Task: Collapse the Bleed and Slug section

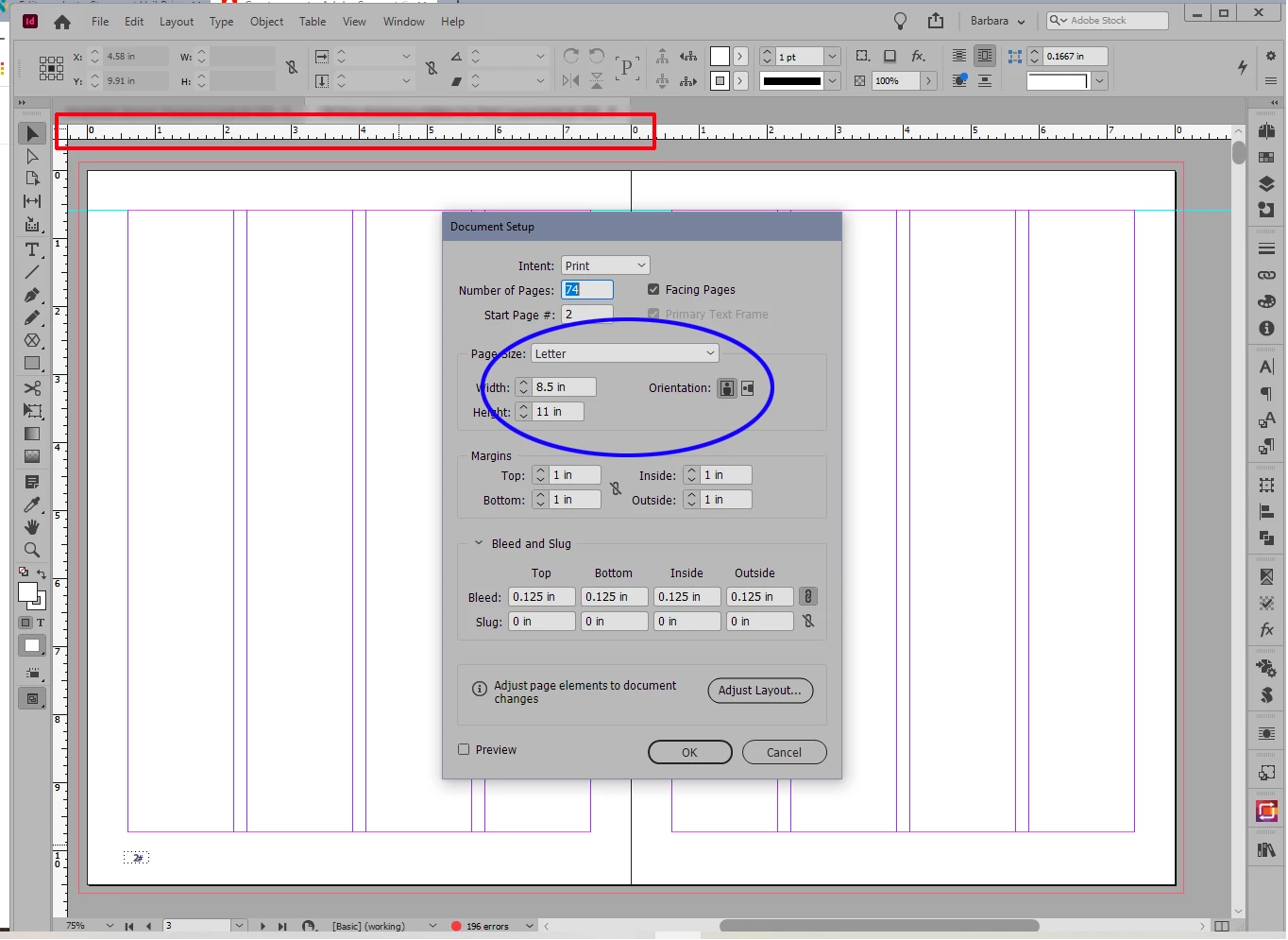Action: (479, 543)
